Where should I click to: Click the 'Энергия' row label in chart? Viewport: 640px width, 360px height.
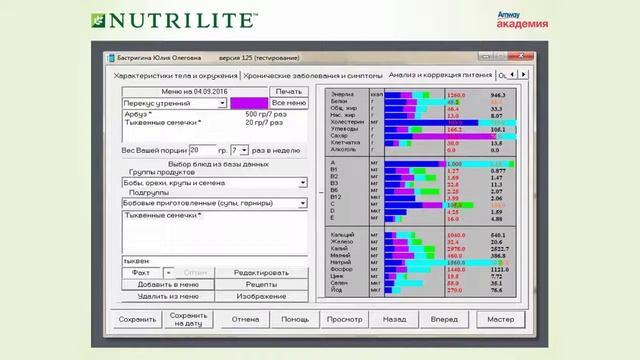click(342, 94)
